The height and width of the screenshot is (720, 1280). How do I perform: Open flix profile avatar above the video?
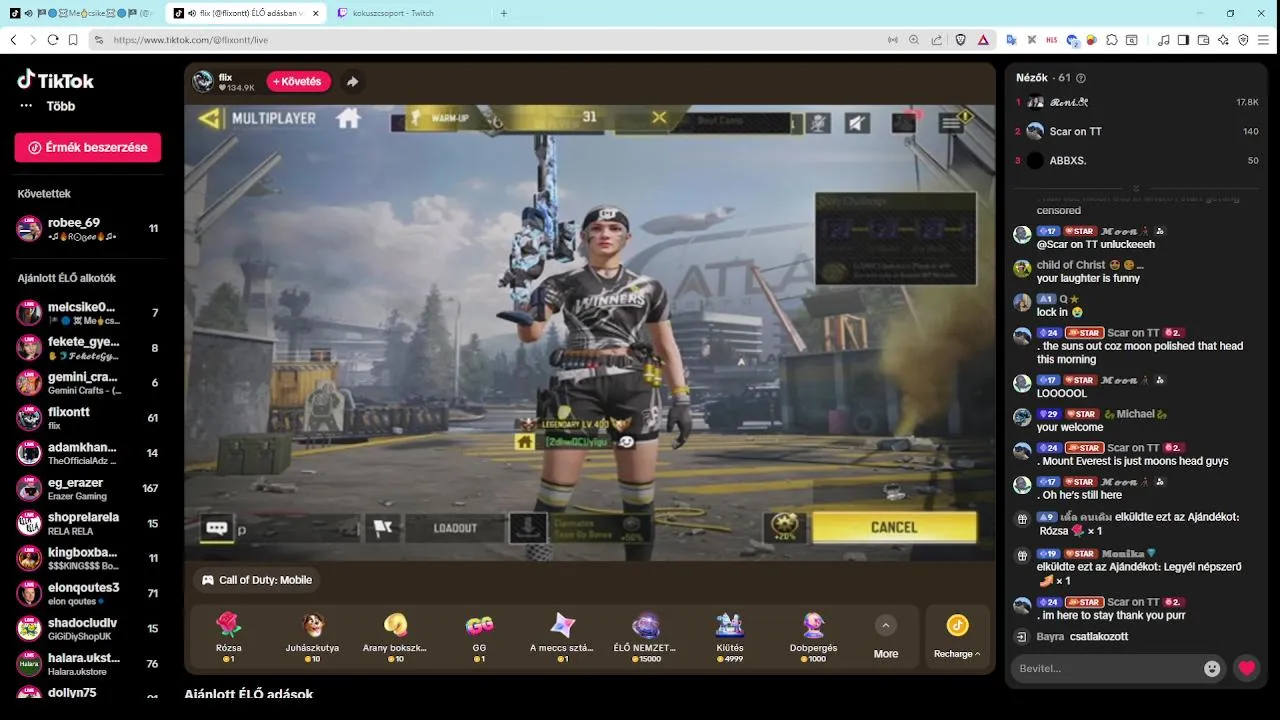coord(203,82)
